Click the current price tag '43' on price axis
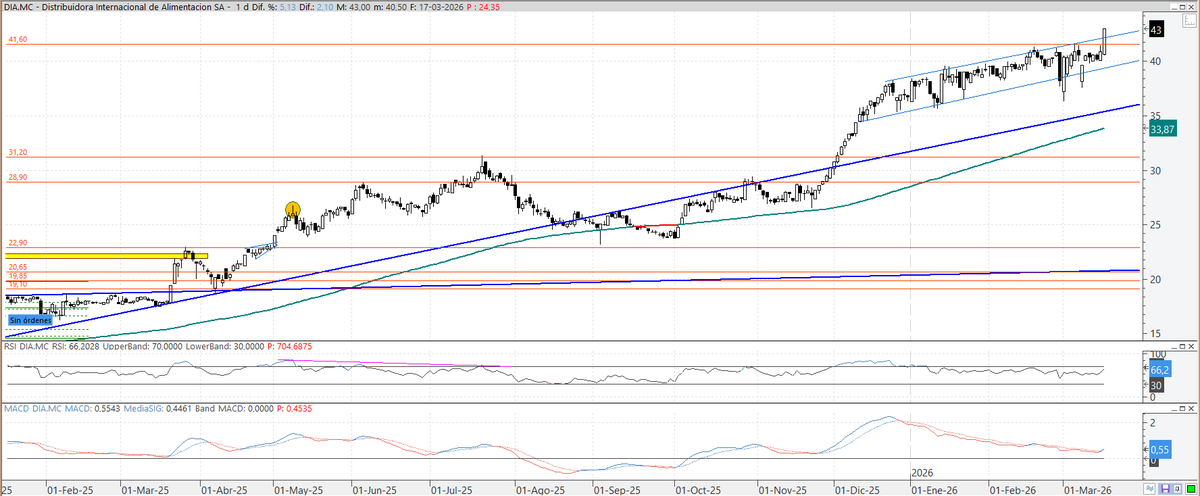Screen dimensions: 1200x496 [x=1156, y=31]
